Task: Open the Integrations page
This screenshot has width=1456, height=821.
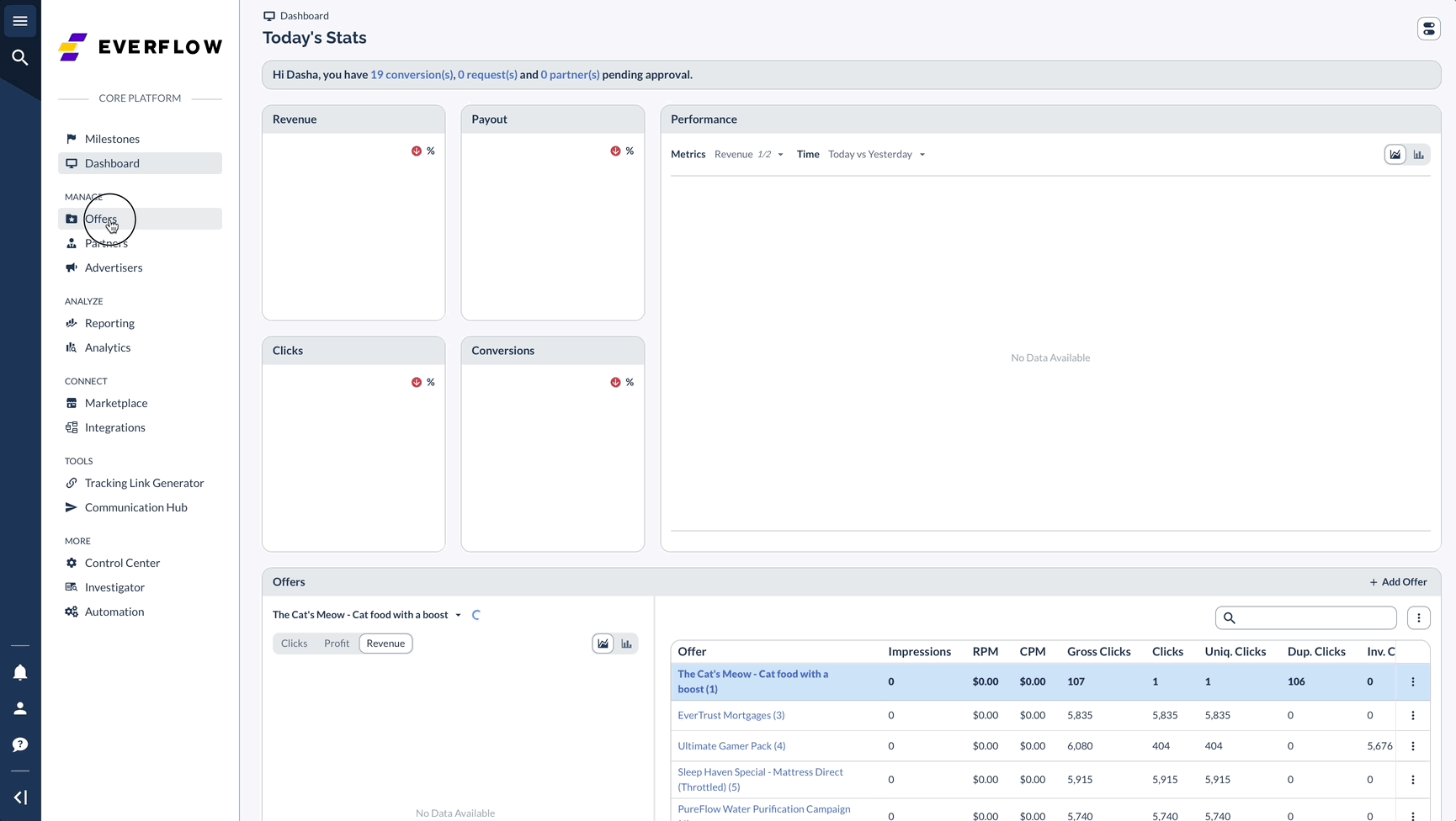Action: 140,427
